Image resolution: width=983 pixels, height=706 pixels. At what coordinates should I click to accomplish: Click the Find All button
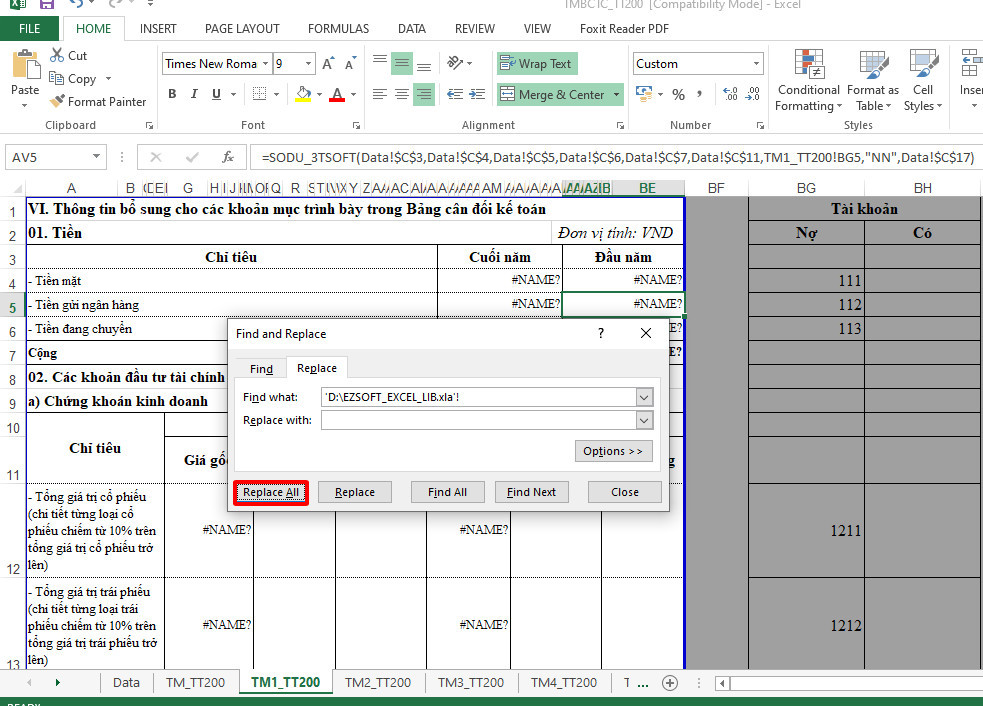(x=448, y=492)
